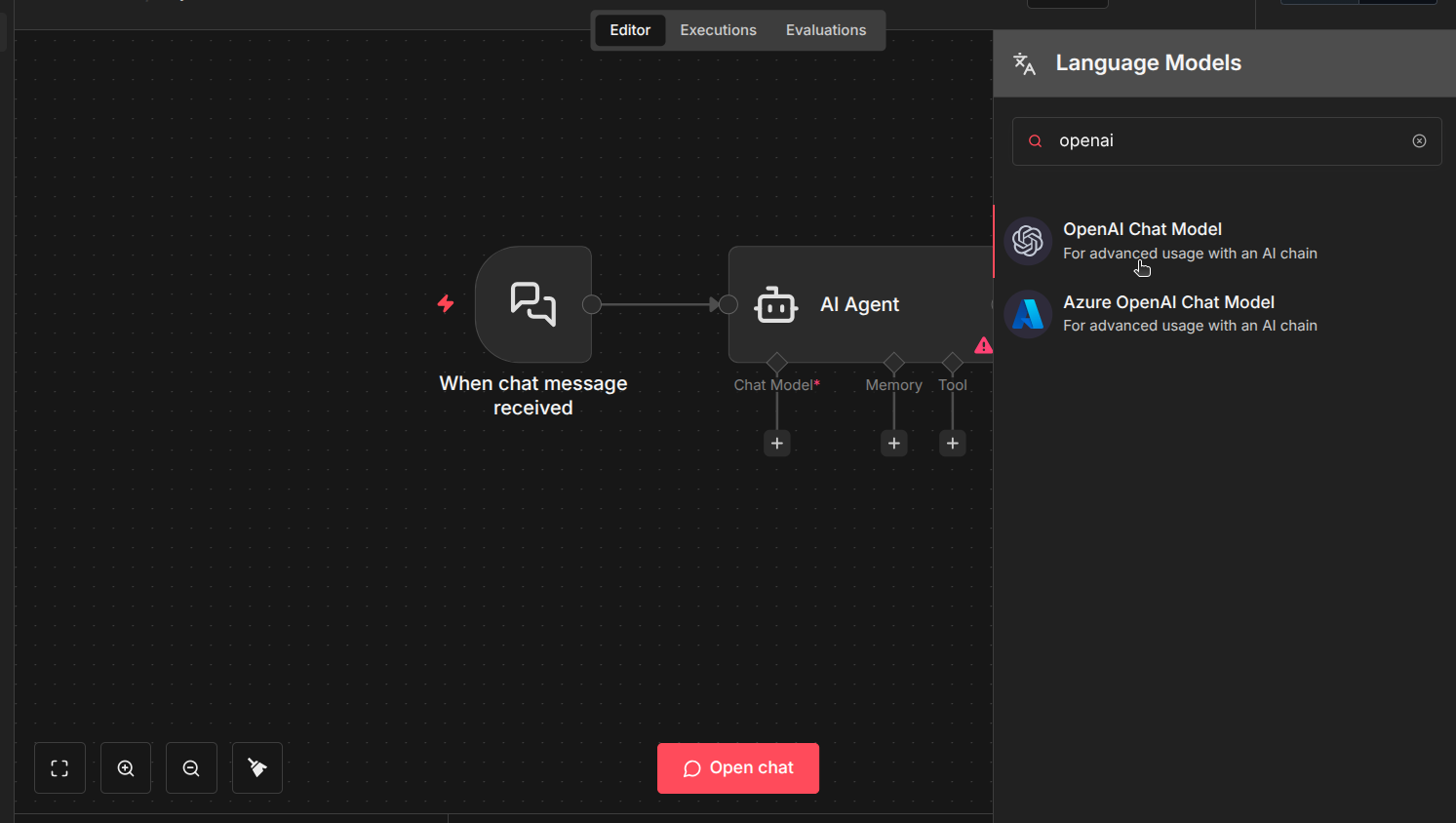Click the OpenAI logo icon
1456x823 pixels.
click(x=1028, y=241)
